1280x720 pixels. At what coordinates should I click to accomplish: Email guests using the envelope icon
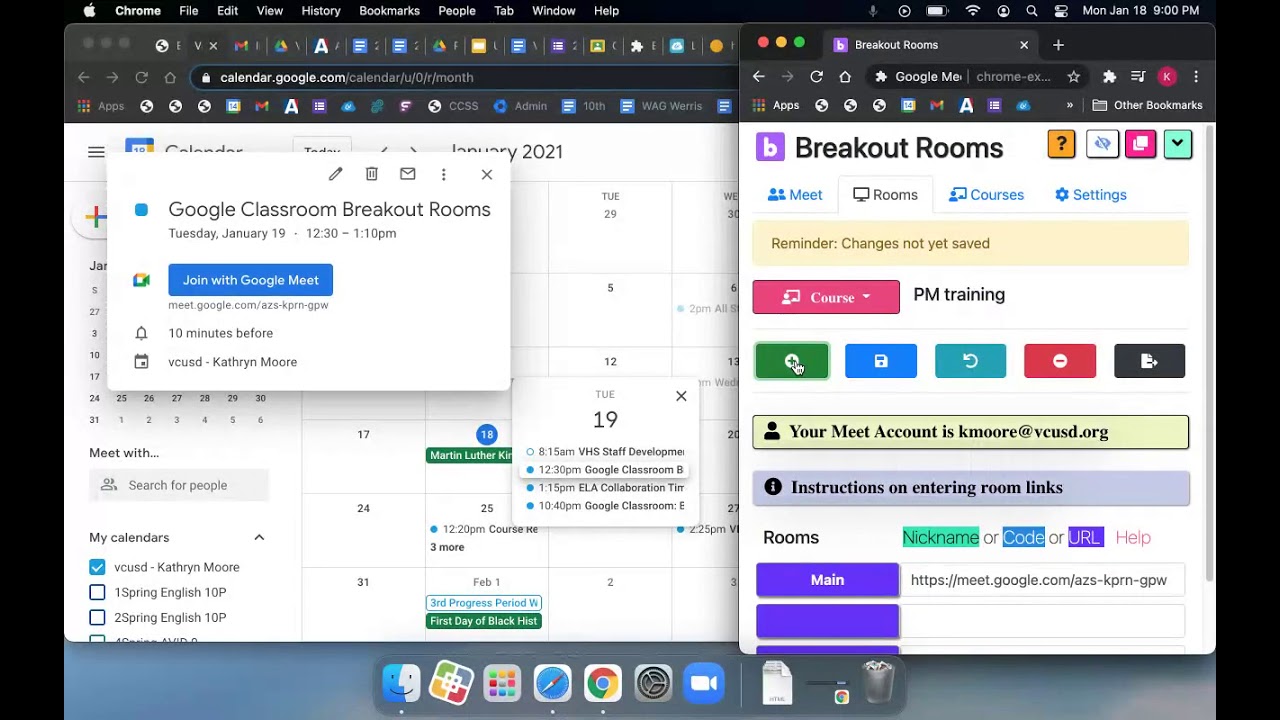[407, 174]
